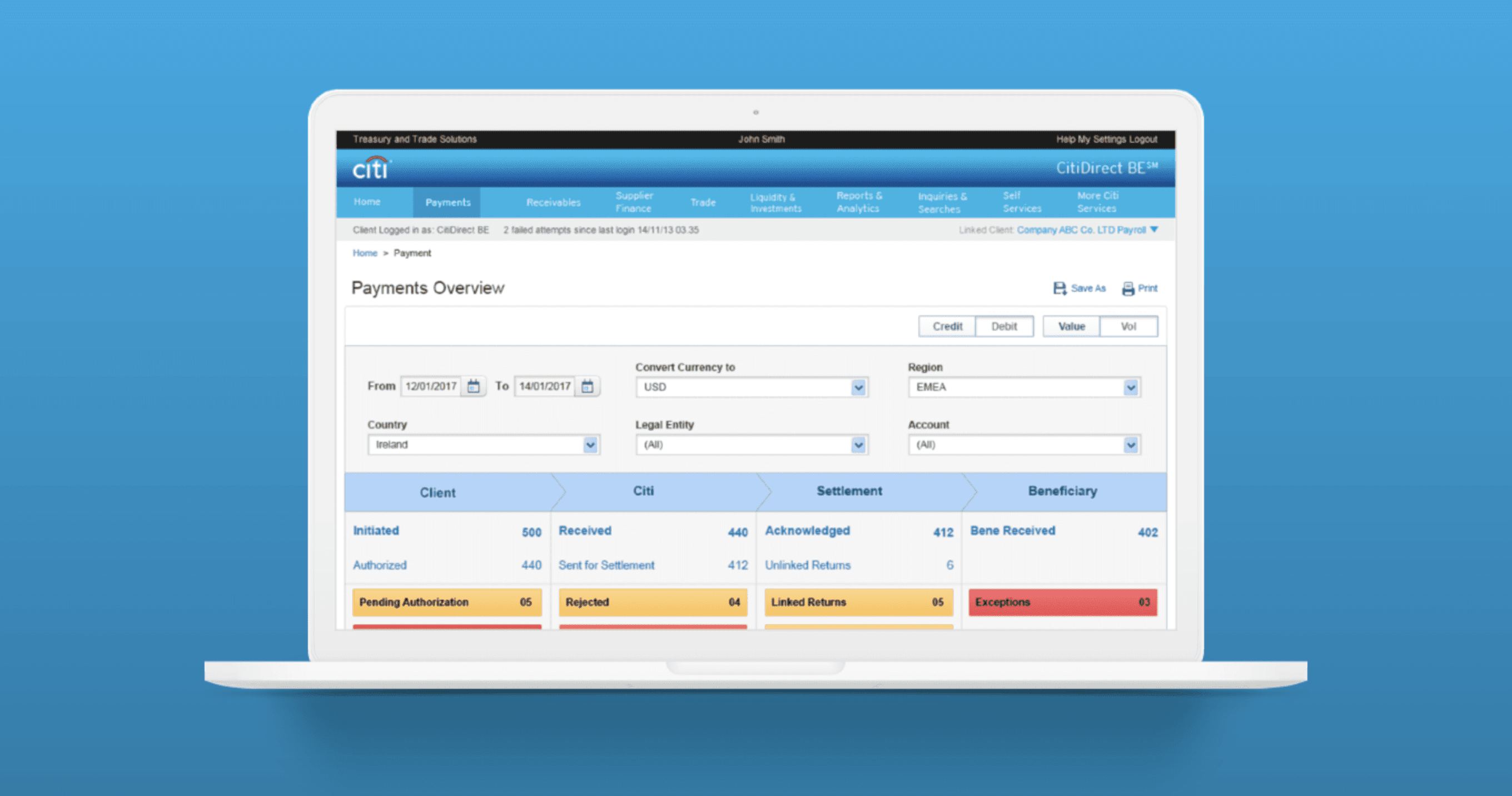Click the Payments Overview heading
Screen dimensions: 1512x796
[427, 287]
